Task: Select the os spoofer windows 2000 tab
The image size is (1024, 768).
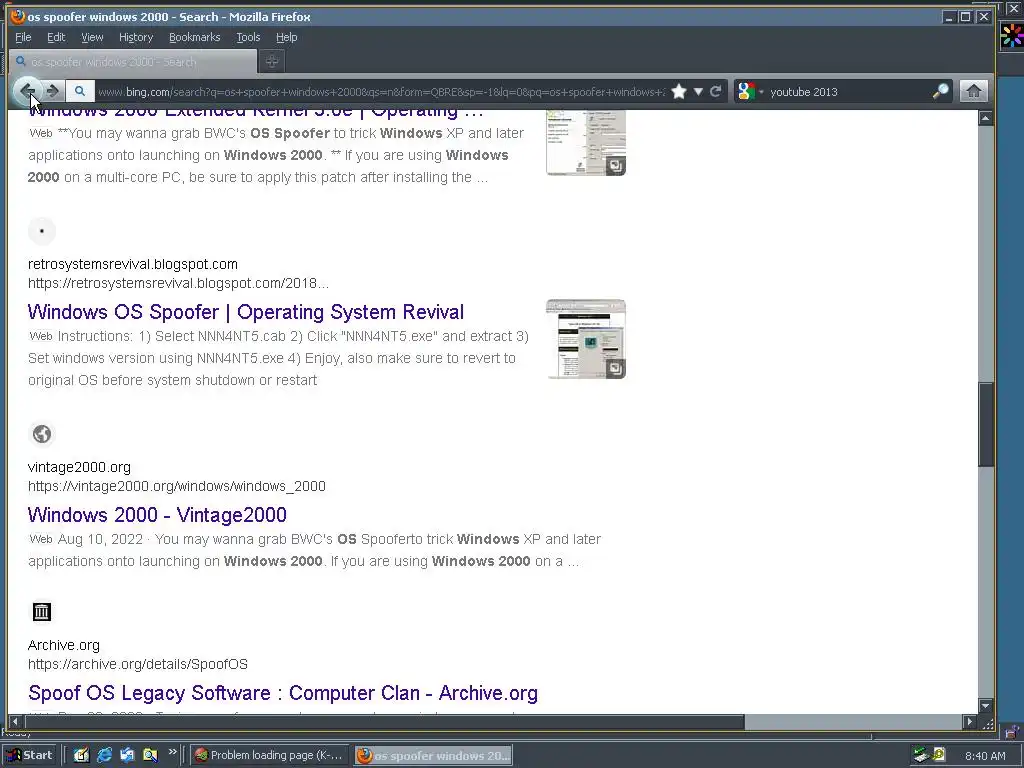Action: click(133, 61)
